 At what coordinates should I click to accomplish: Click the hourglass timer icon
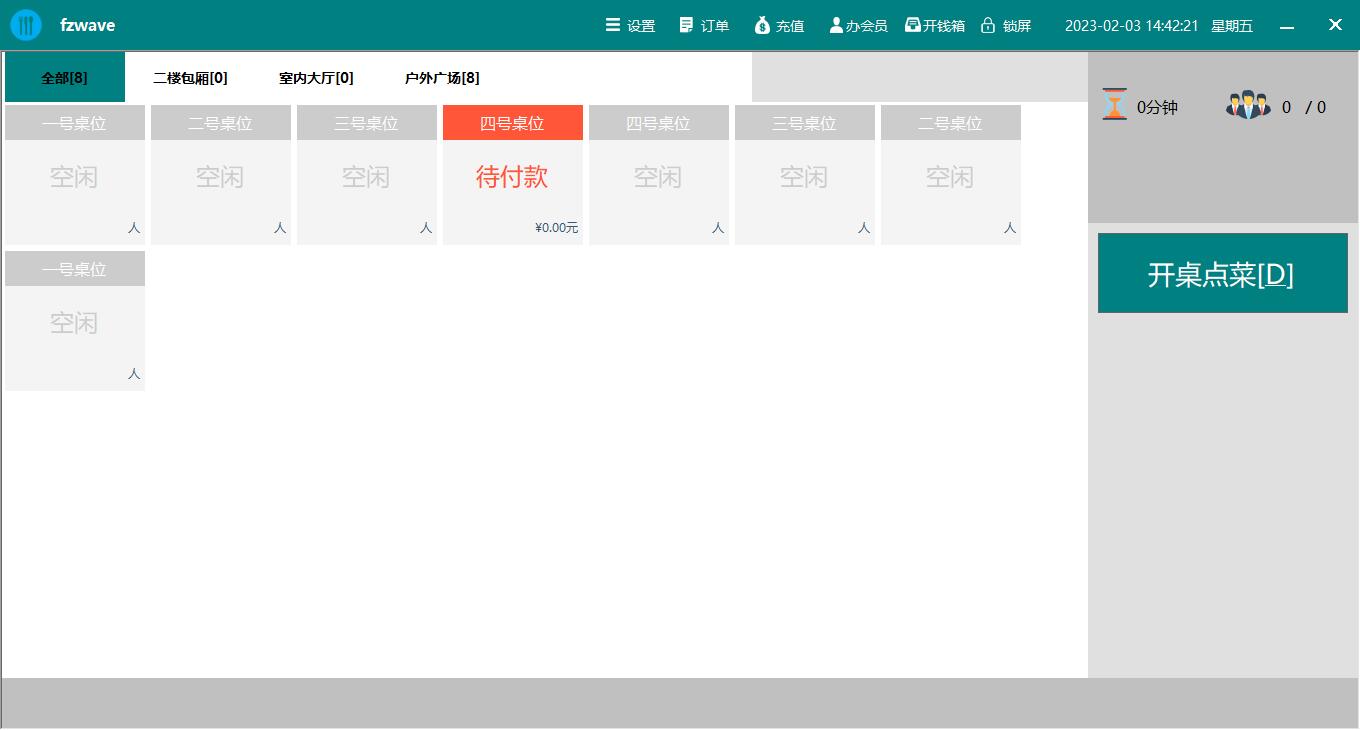pyautogui.click(x=1114, y=104)
